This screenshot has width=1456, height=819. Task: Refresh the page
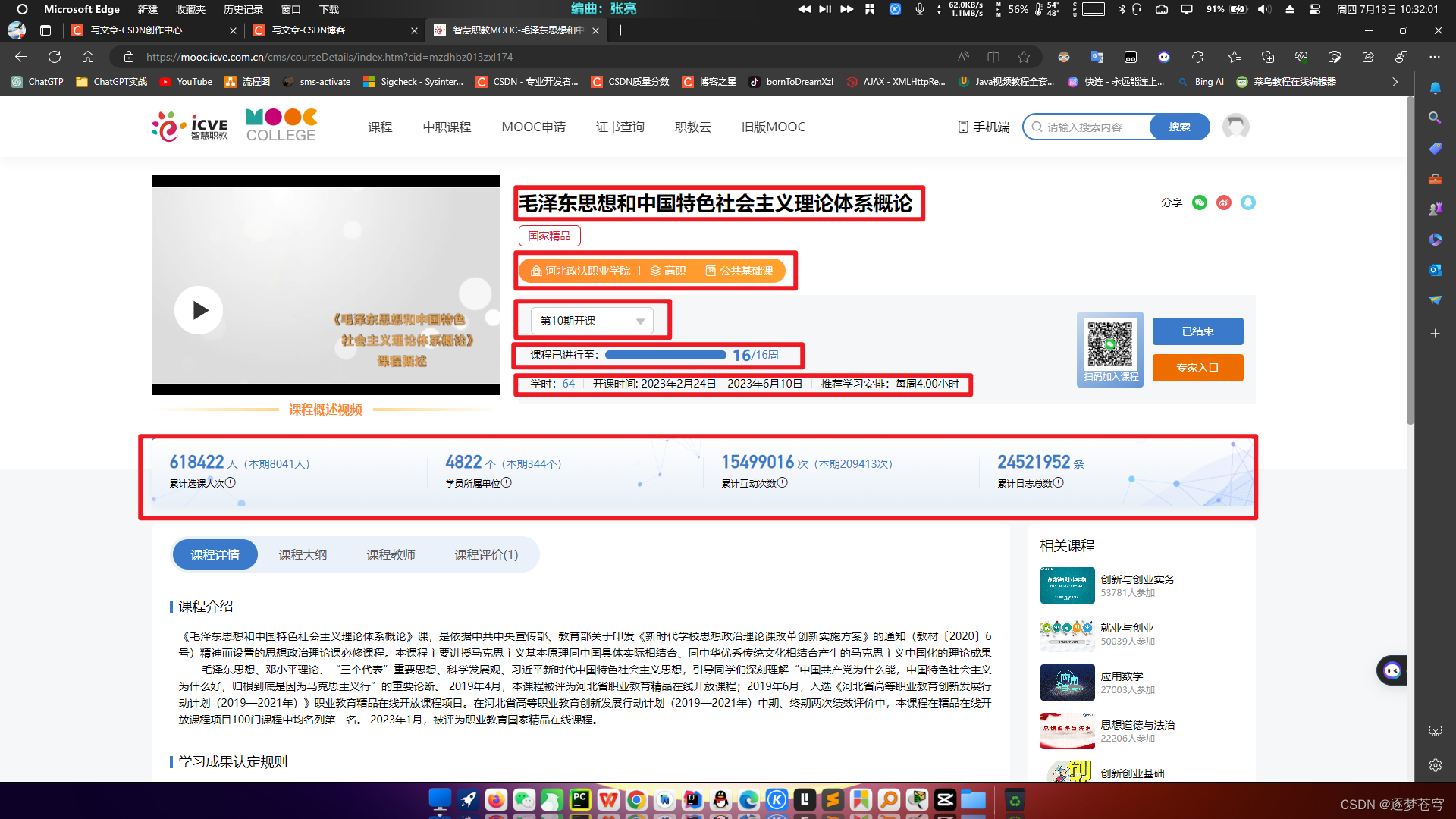pyautogui.click(x=55, y=57)
